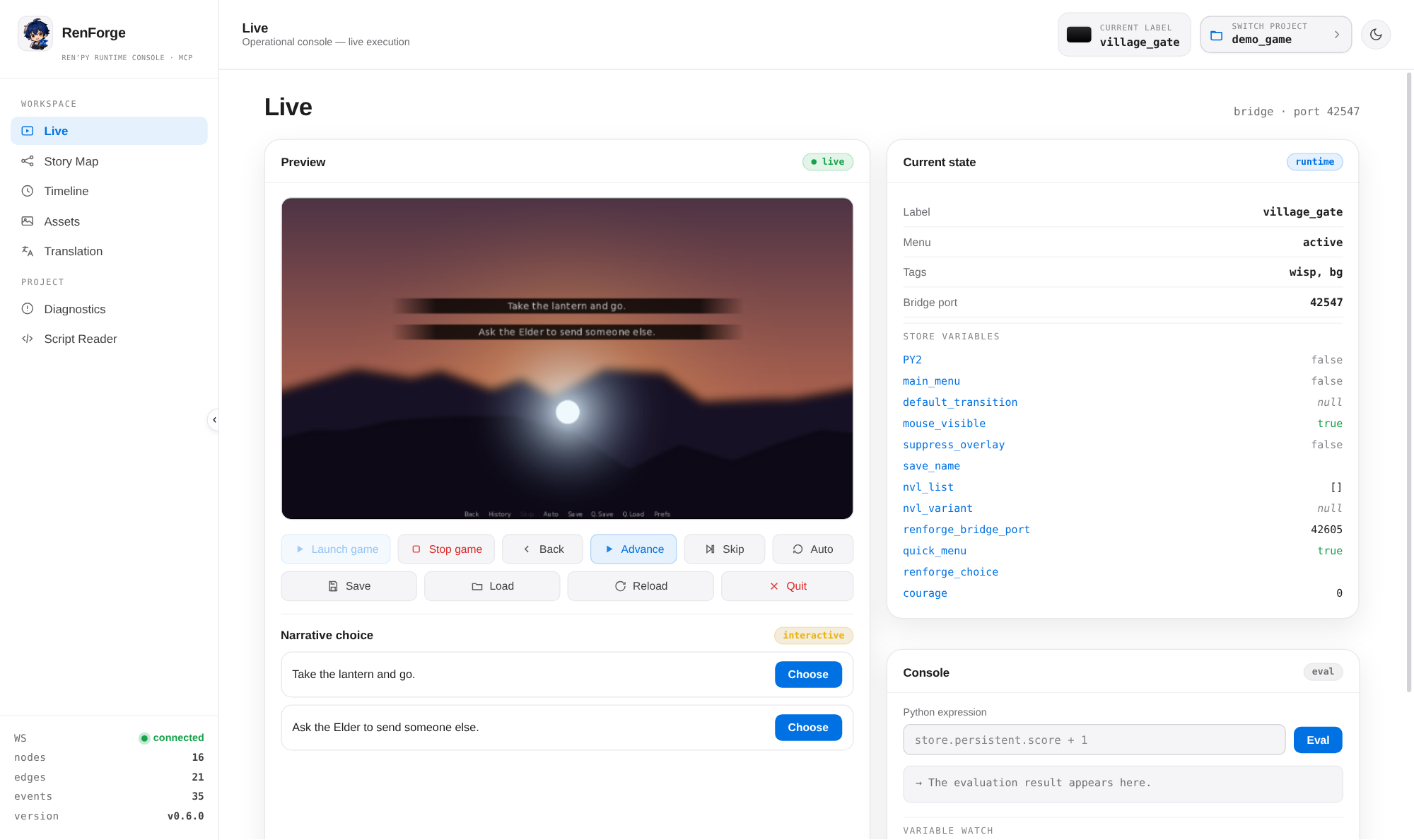Open the Script Reader page
This screenshot has width=1414, height=840.
109,339
